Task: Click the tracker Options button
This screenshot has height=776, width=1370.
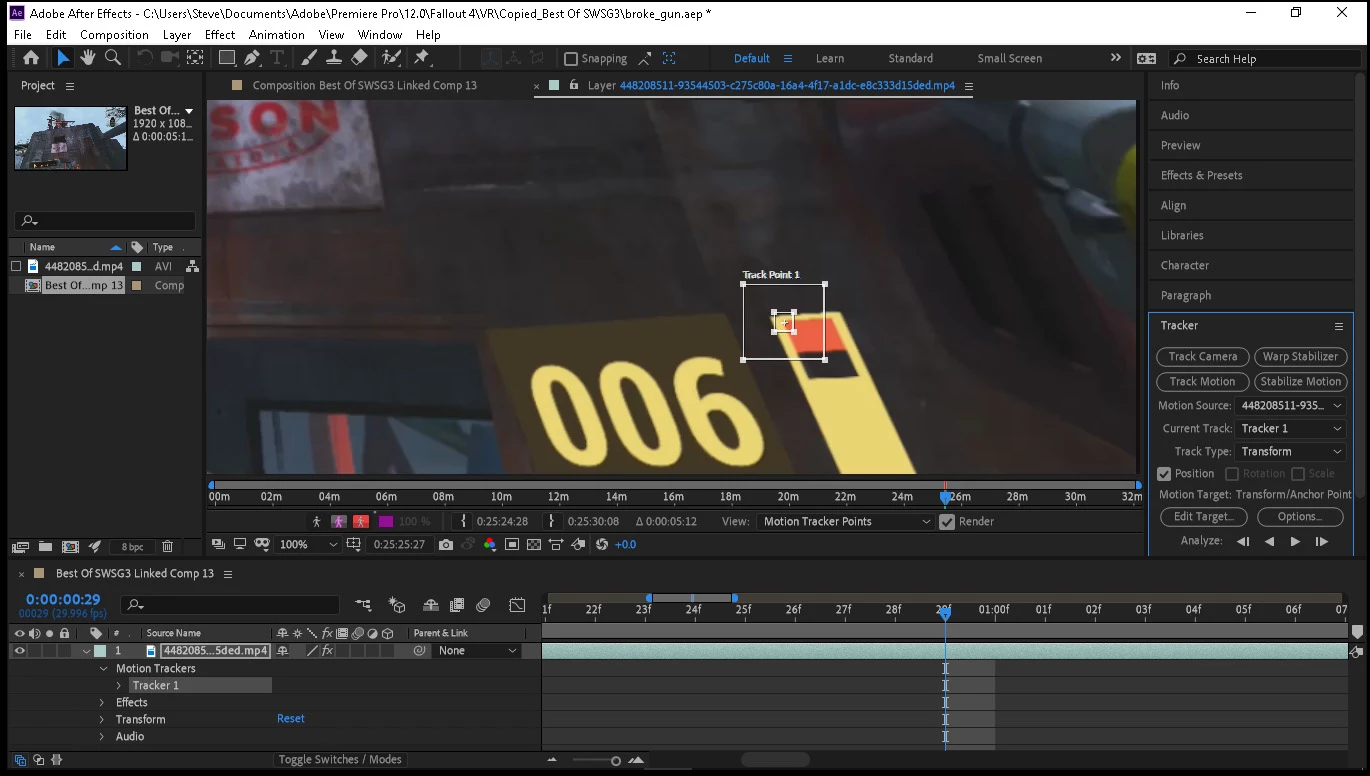Action: [1300, 517]
